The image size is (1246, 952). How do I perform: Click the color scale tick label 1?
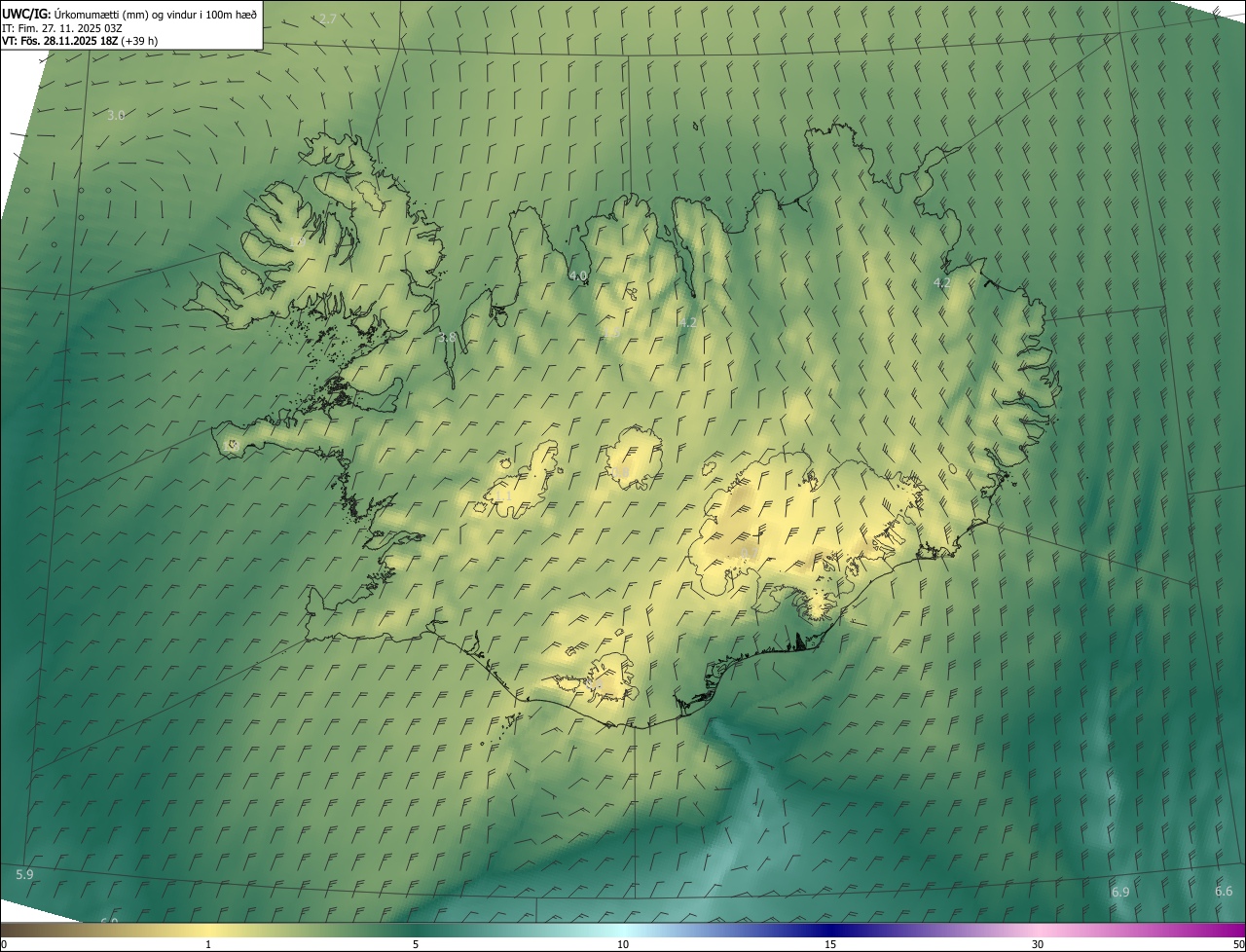click(208, 944)
